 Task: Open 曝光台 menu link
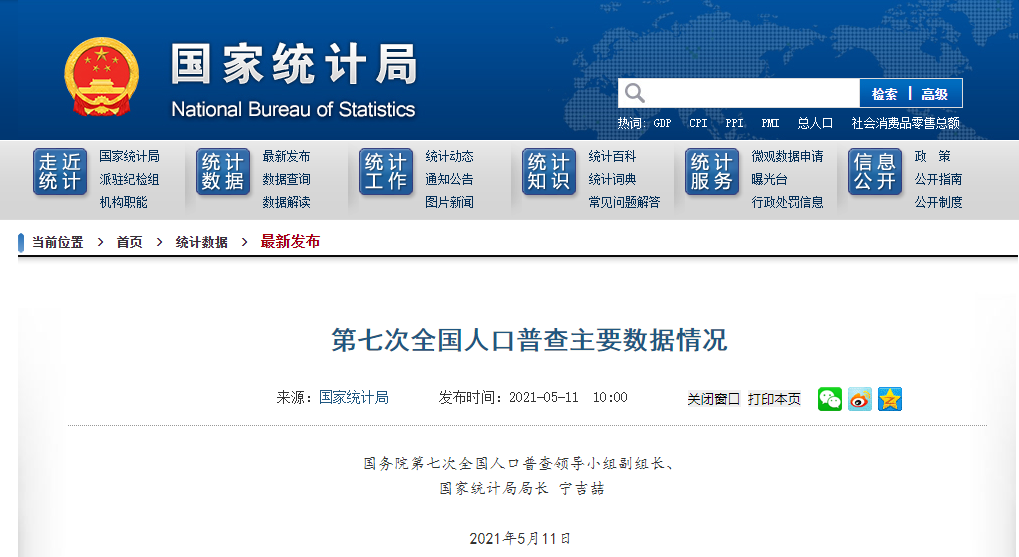(769, 179)
